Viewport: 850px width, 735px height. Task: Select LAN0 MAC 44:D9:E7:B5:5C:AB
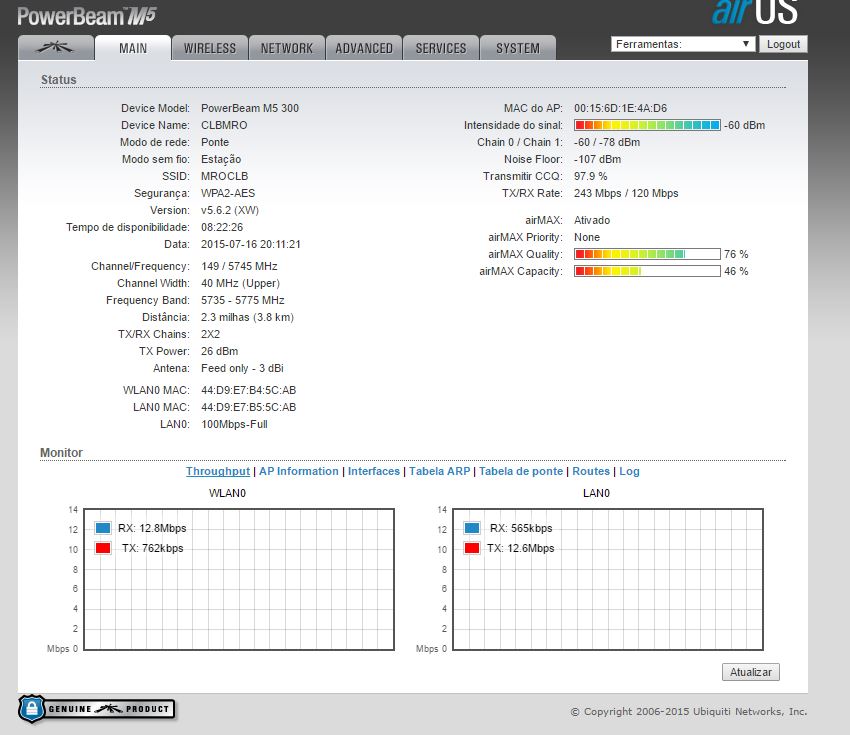(249, 407)
